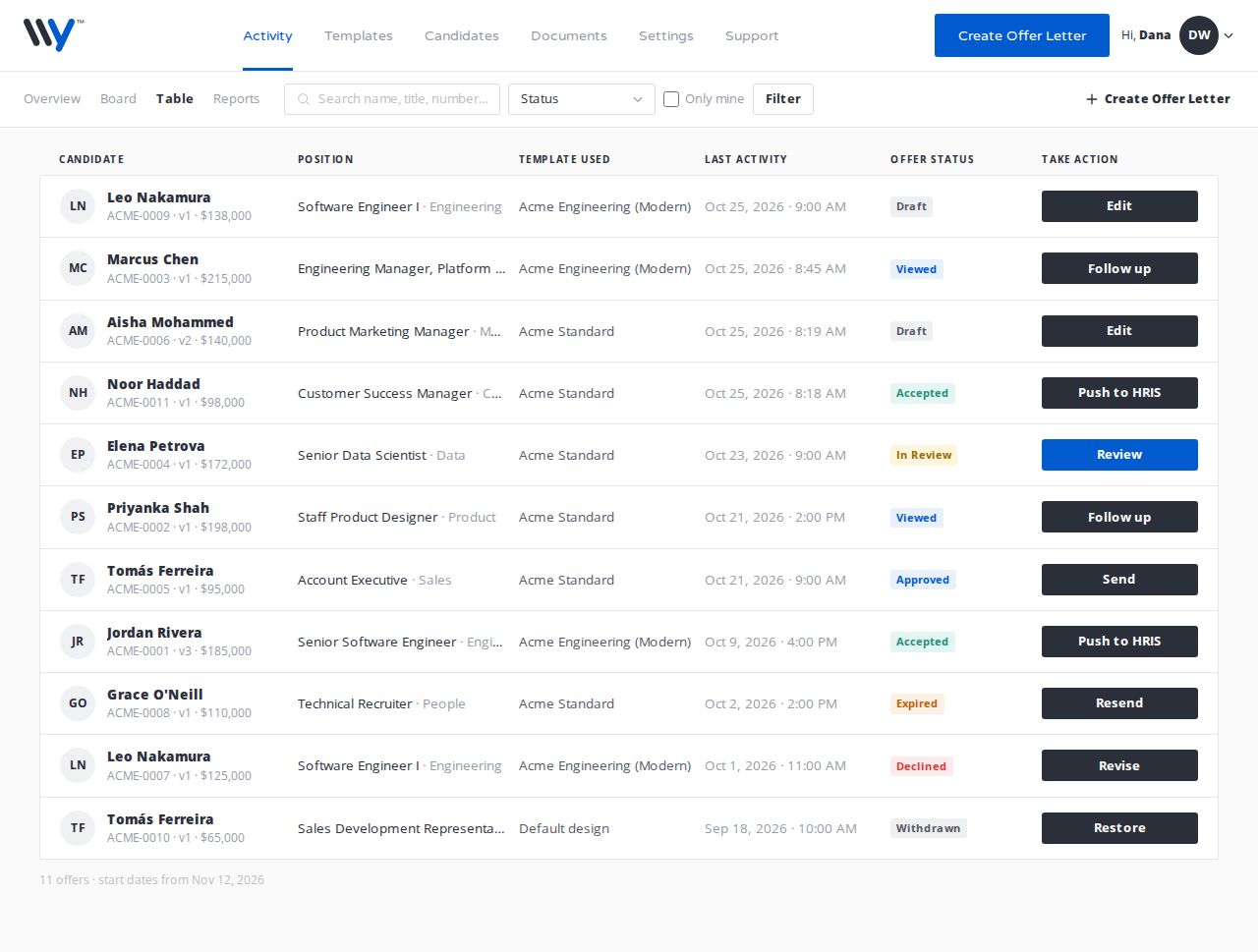Click Review for Elena Petrova
1258x952 pixels.
click(1119, 455)
